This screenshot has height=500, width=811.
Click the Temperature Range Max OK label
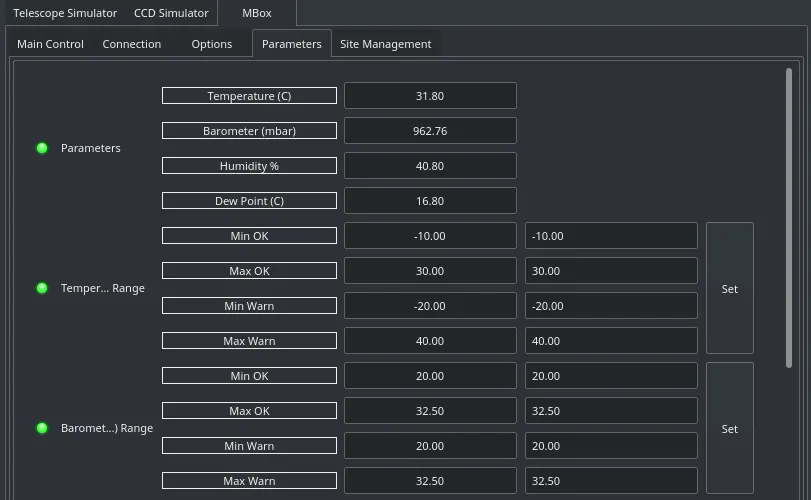[x=249, y=271]
